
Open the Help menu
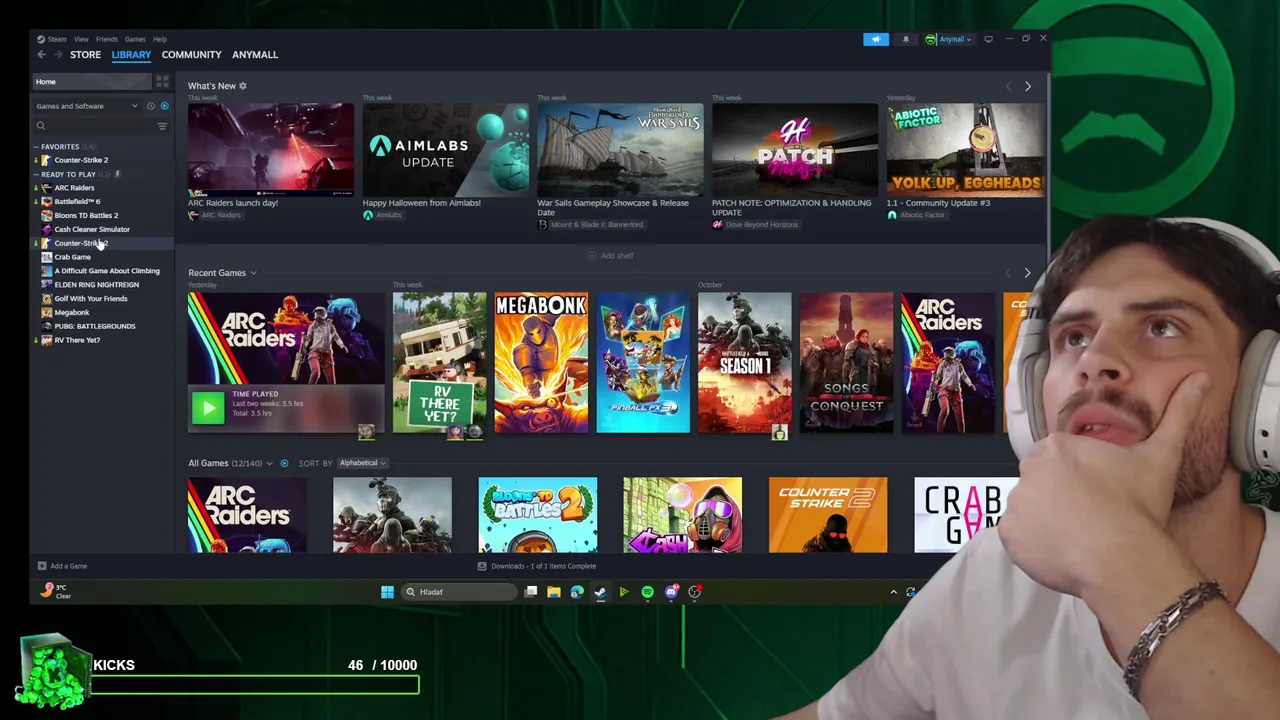point(160,39)
